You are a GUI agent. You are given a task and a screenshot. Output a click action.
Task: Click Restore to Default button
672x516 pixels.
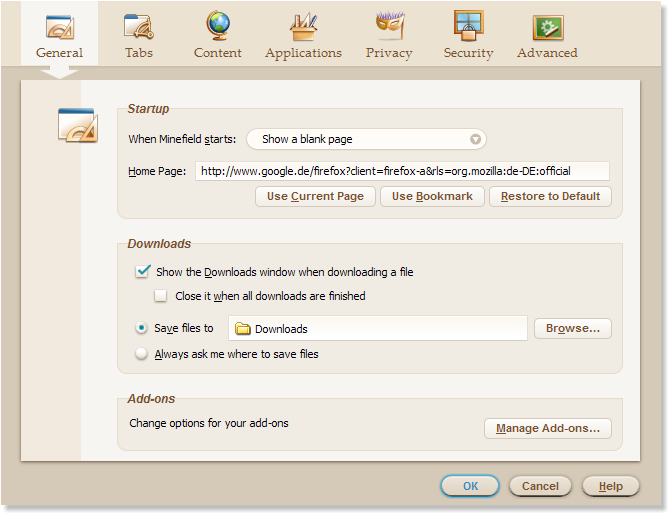[550, 196]
